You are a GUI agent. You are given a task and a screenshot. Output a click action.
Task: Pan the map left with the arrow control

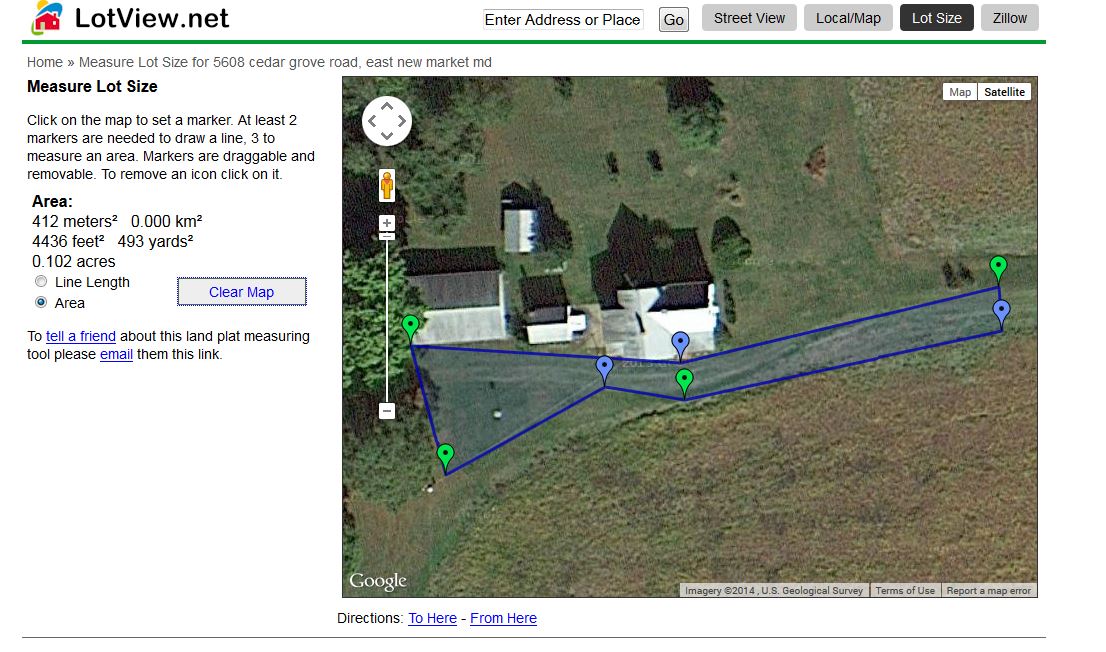[372, 121]
